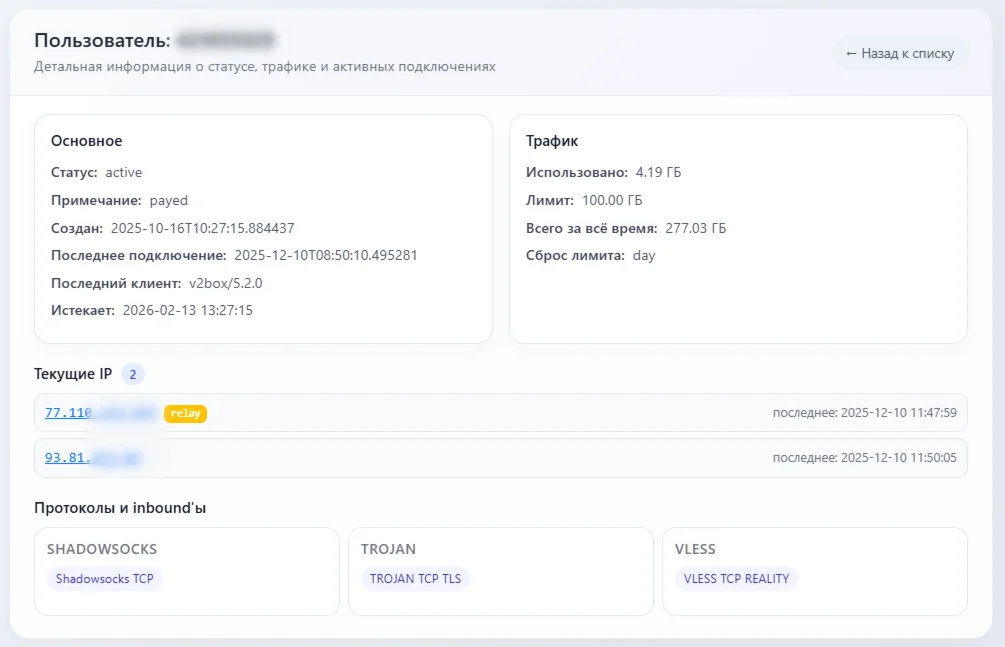Select the VLESS TCP REALITY inbound chip
Screen dimensions: 1005x647
click(x=735, y=578)
